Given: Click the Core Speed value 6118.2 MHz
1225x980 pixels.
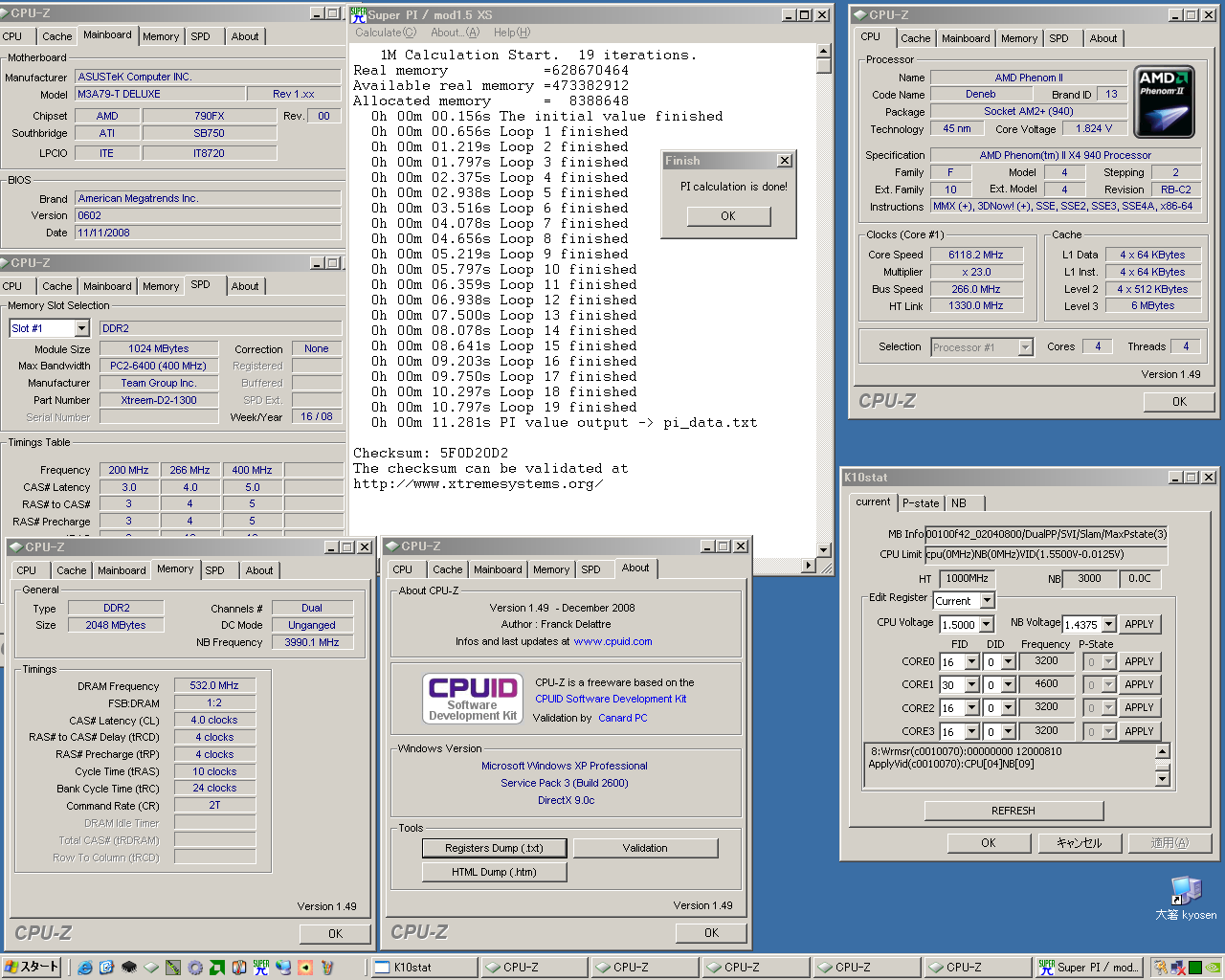Looking at the screenshot, I should point(976,255).
